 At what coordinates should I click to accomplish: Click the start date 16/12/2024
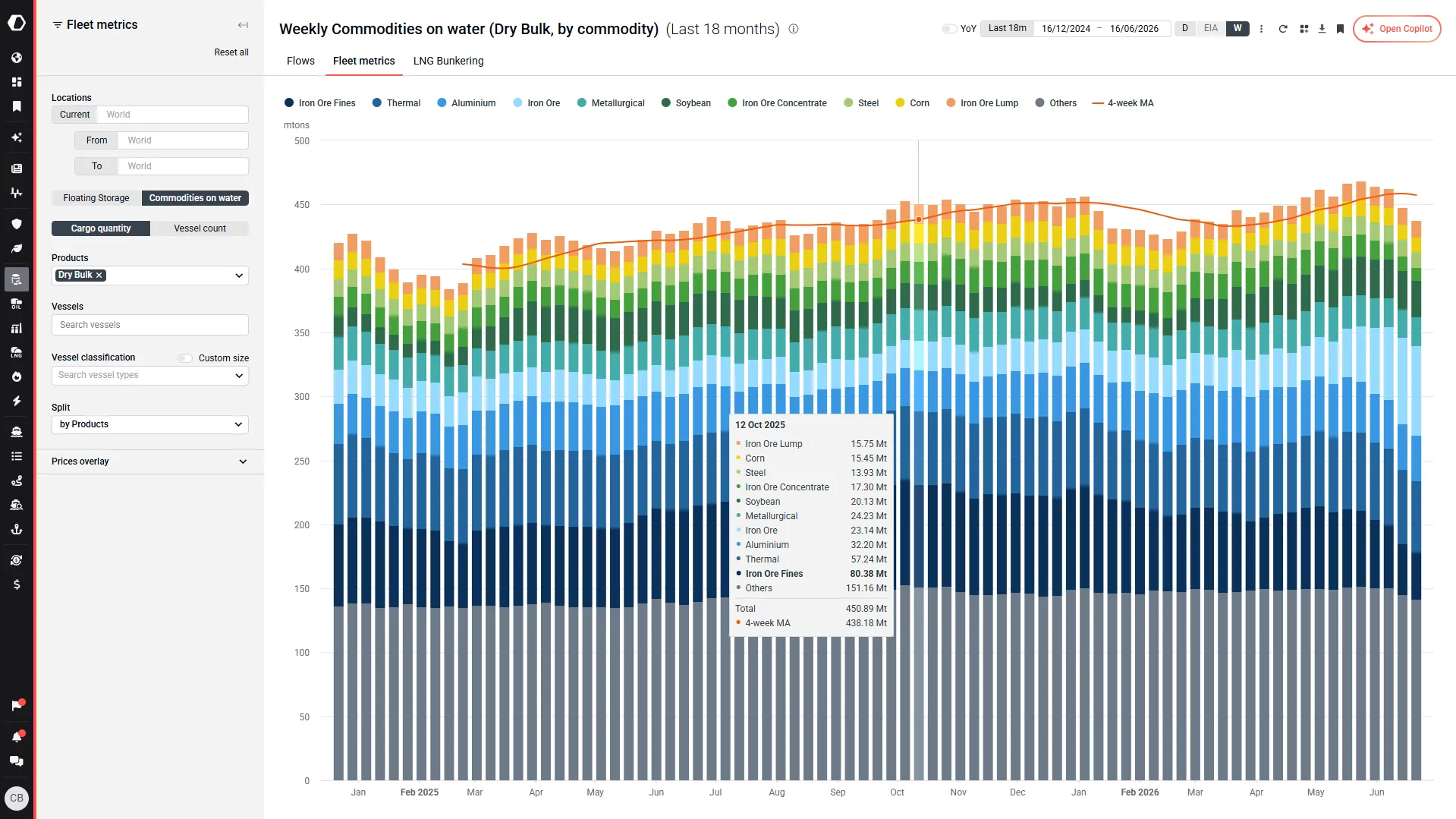click(x=1065, y=29)
